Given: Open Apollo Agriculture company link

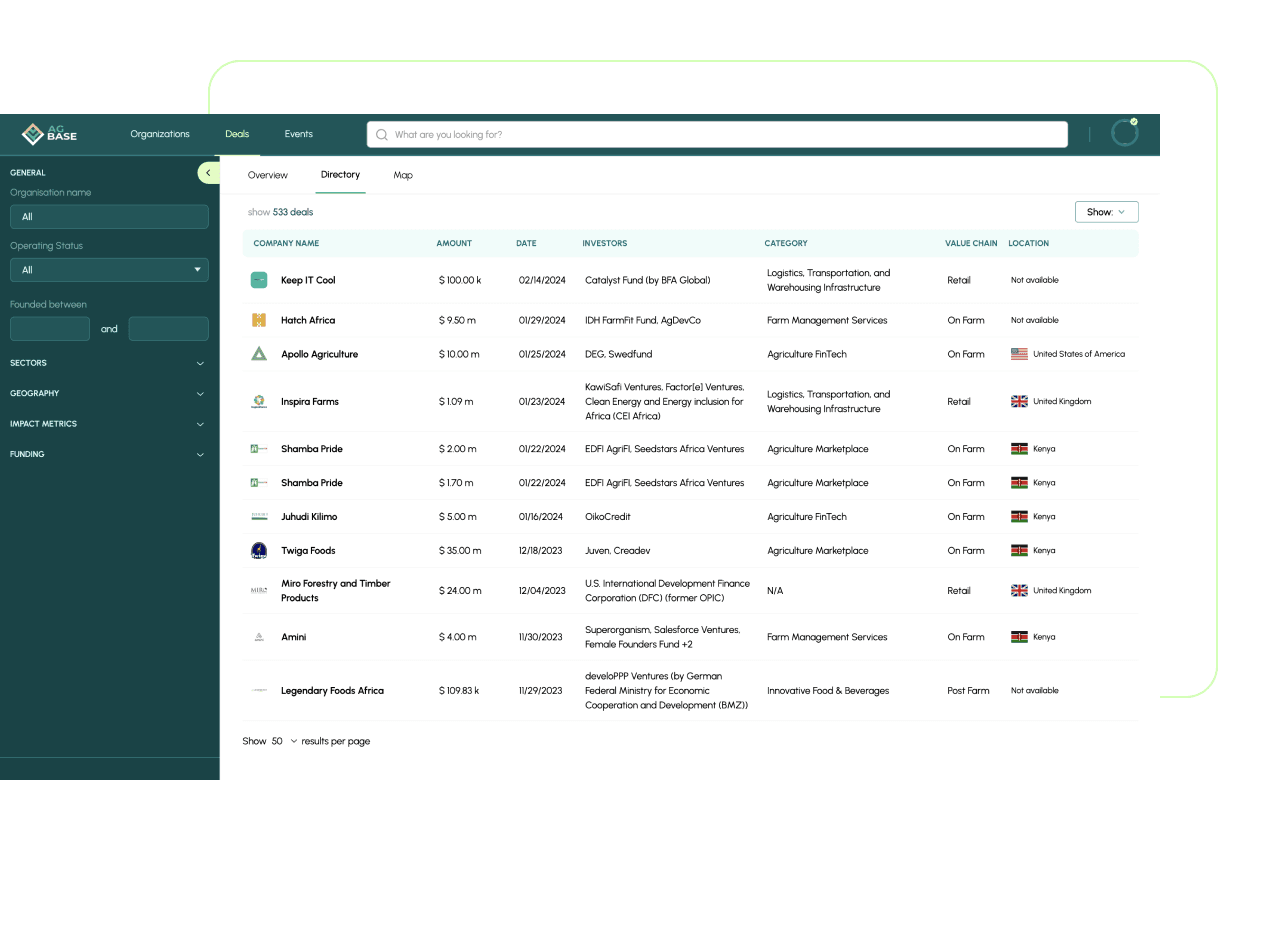Looking at the screenshot, I should point(319,354).
